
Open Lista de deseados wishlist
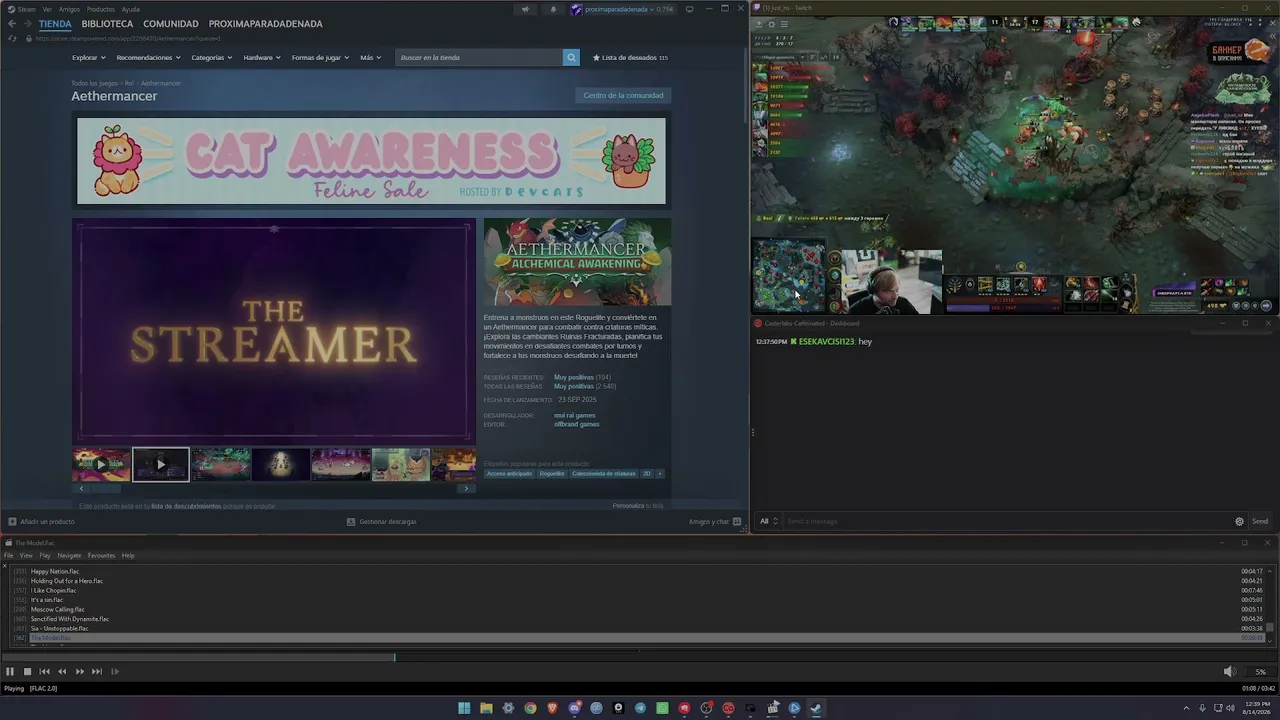tap(631, 58)
